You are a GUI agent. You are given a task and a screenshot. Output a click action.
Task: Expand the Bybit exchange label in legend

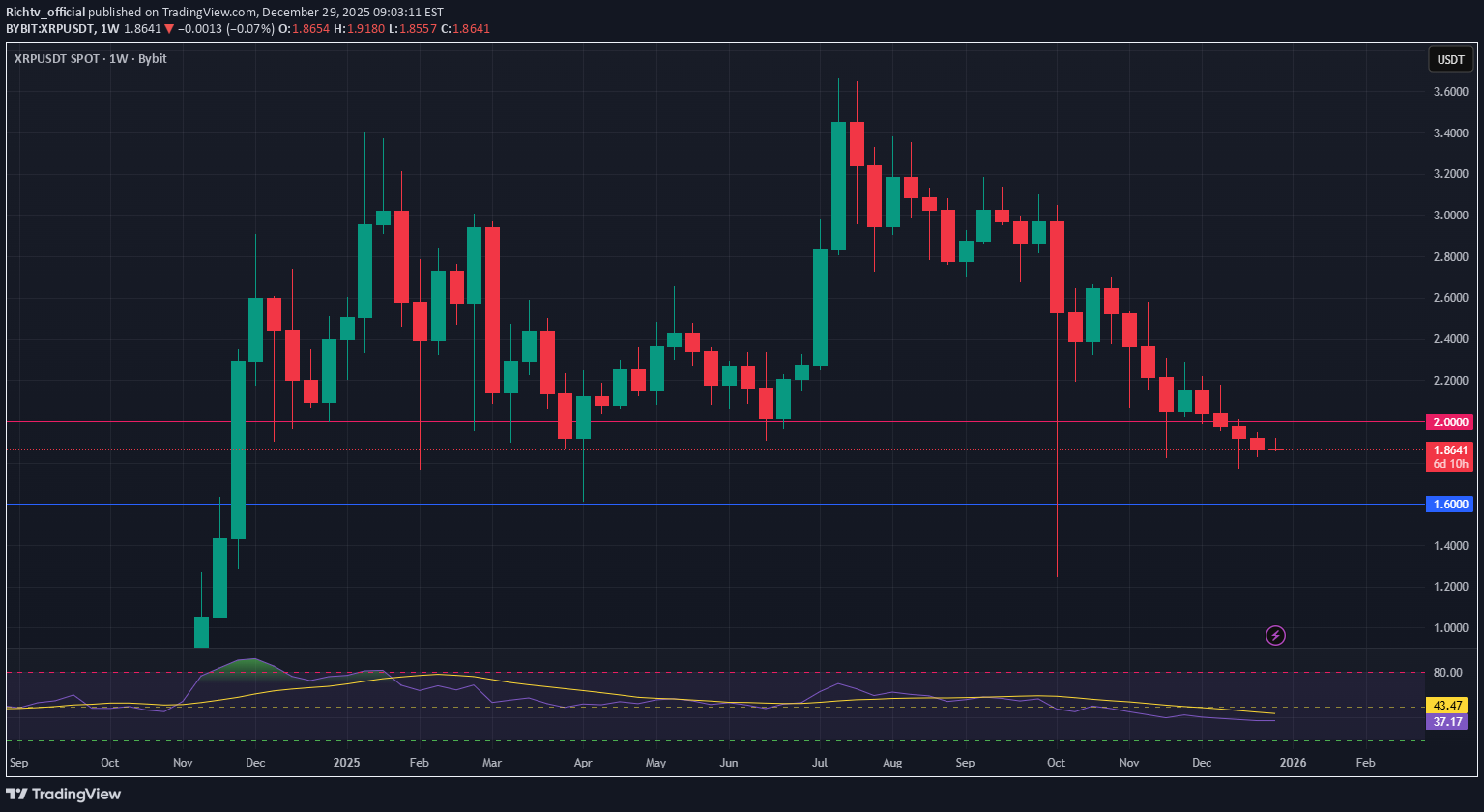point(153,58)
